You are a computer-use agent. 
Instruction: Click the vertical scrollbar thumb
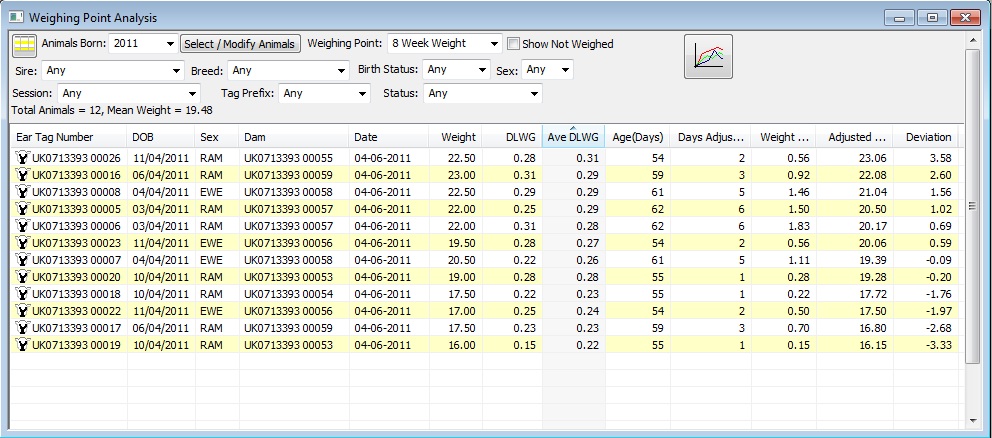972,206
